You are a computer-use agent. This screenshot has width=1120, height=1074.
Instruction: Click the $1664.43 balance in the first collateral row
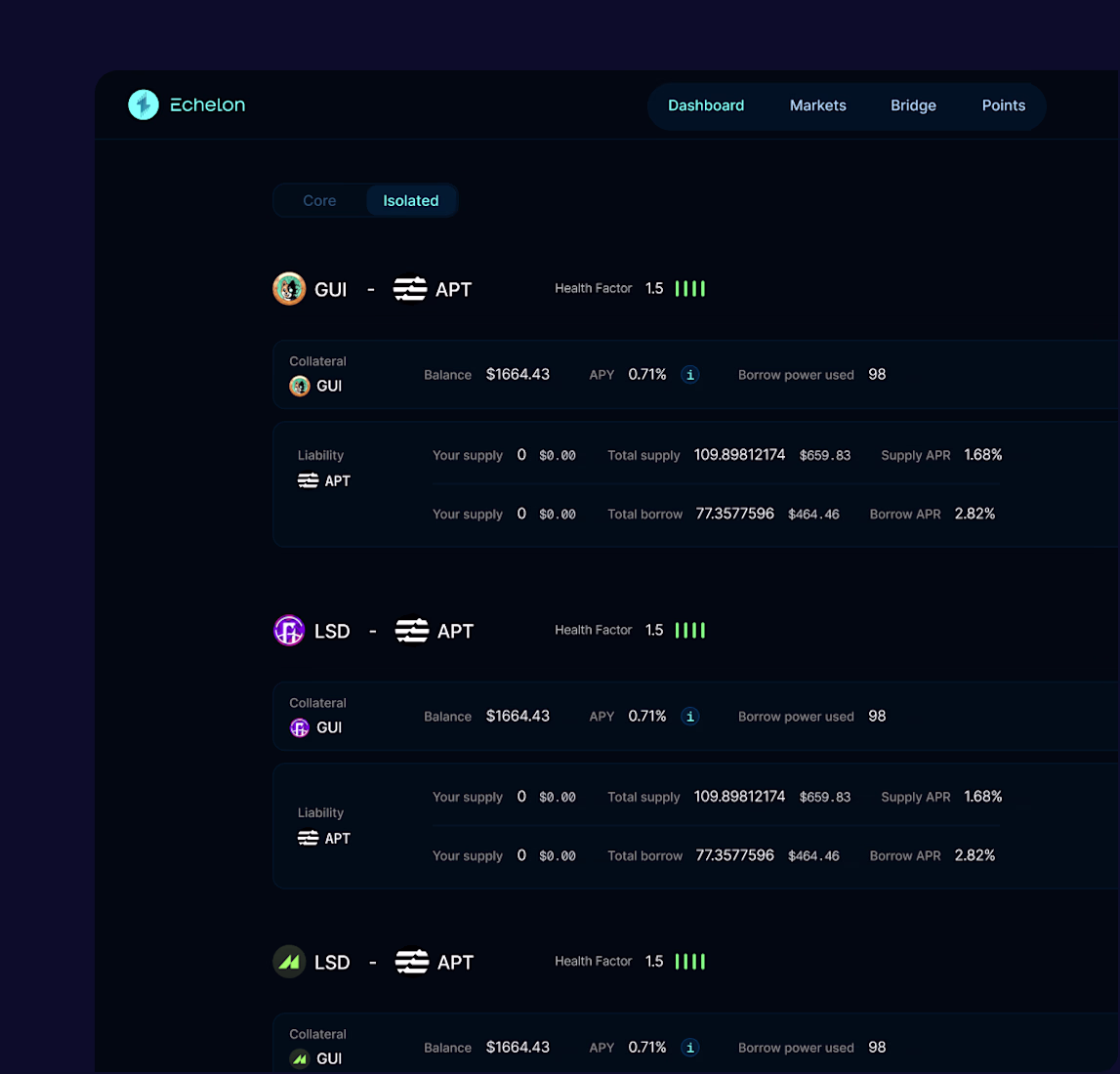pyautogui.click(x=518, y=374)
